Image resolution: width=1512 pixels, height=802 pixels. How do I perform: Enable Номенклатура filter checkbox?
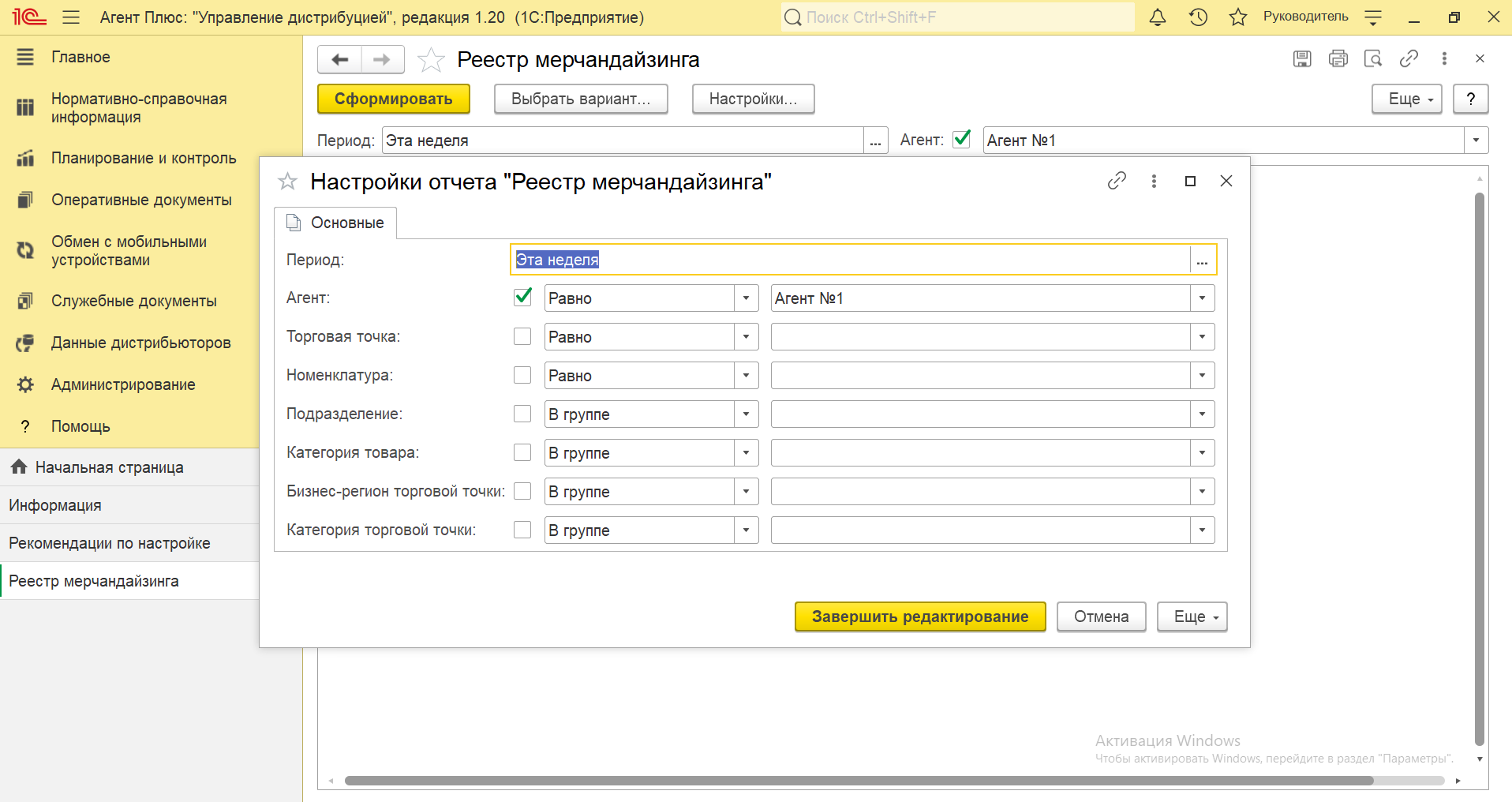pos(522,375)
